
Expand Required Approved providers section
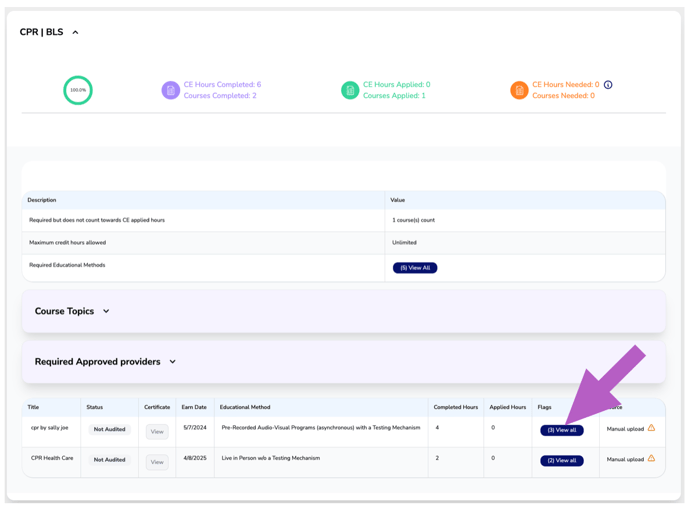coord(172,362)
